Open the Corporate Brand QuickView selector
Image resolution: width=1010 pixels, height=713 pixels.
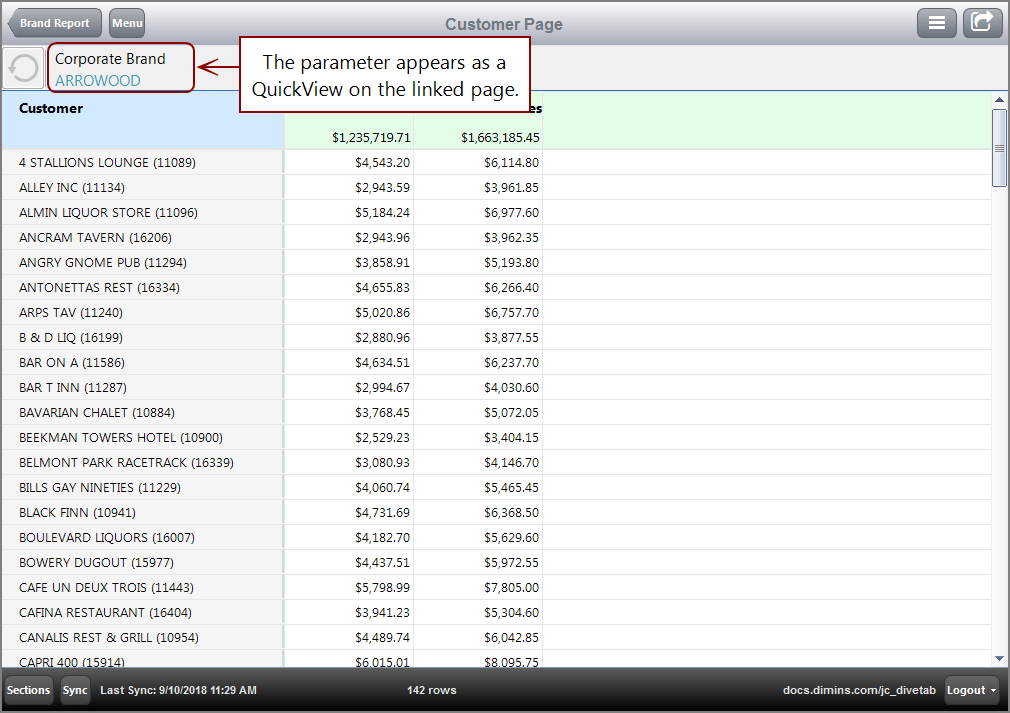(x=120, y=68)
